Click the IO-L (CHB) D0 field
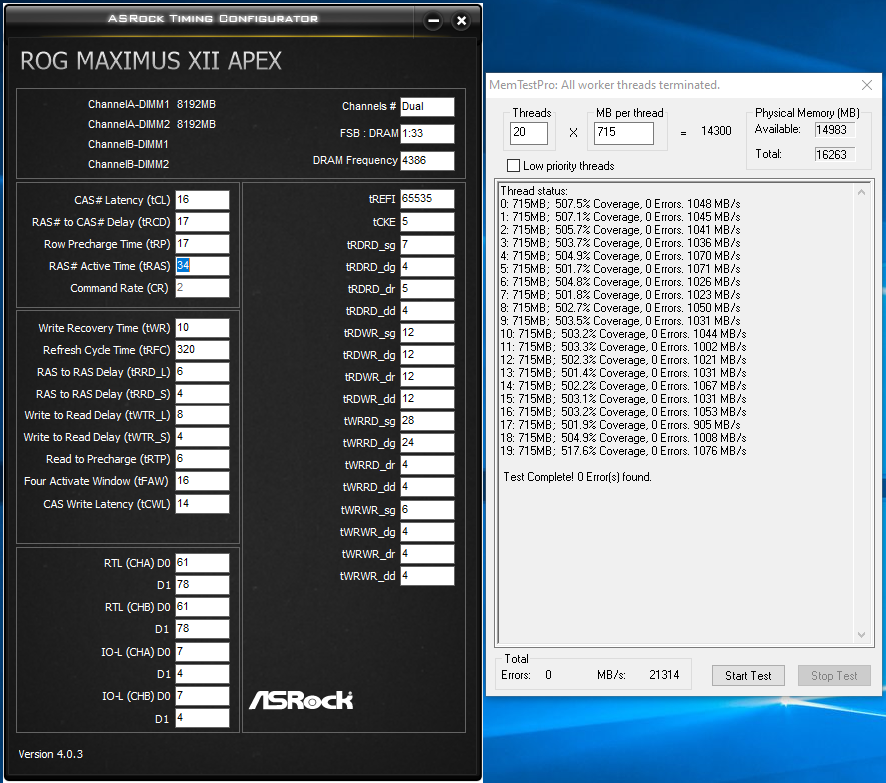 202,696
